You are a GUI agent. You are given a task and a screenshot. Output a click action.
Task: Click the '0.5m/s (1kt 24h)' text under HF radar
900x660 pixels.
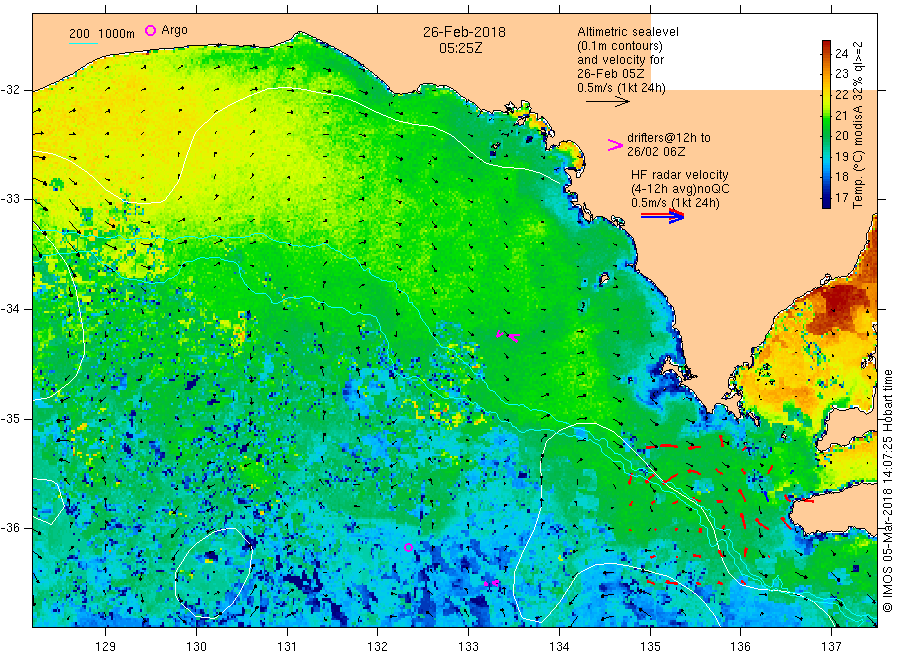tap(675, 203)
